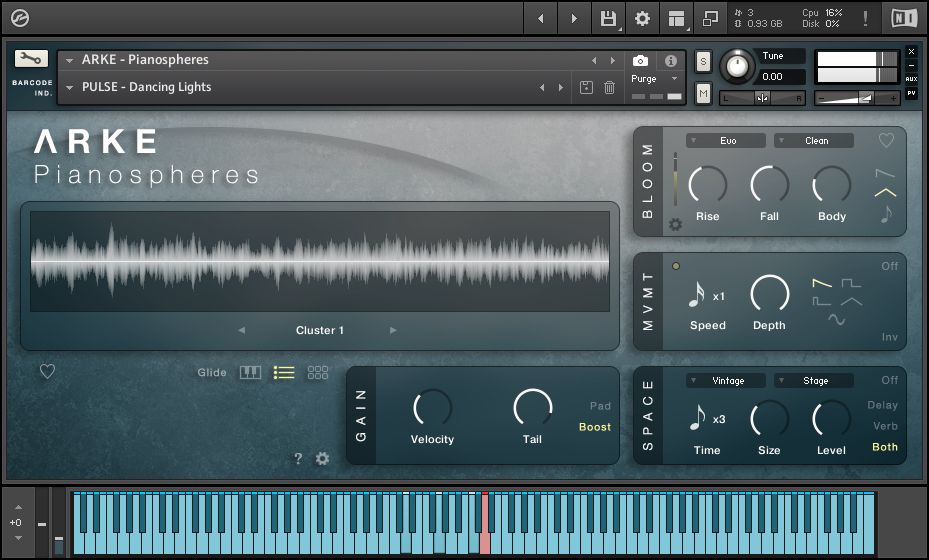This screenshot has width=929, height=560.
Task: Click the Kontakt logo in header
Action: [20, 18]
